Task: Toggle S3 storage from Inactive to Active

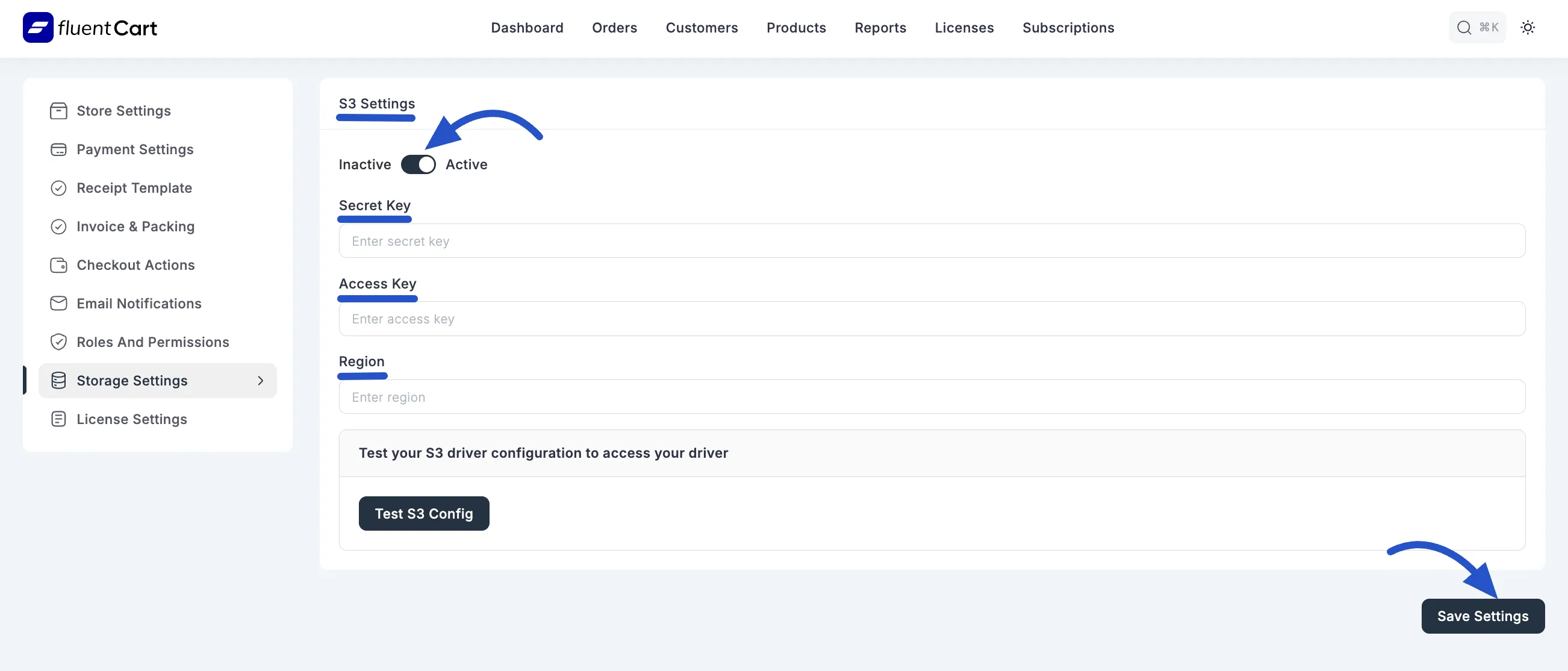Action: [418, 164]
